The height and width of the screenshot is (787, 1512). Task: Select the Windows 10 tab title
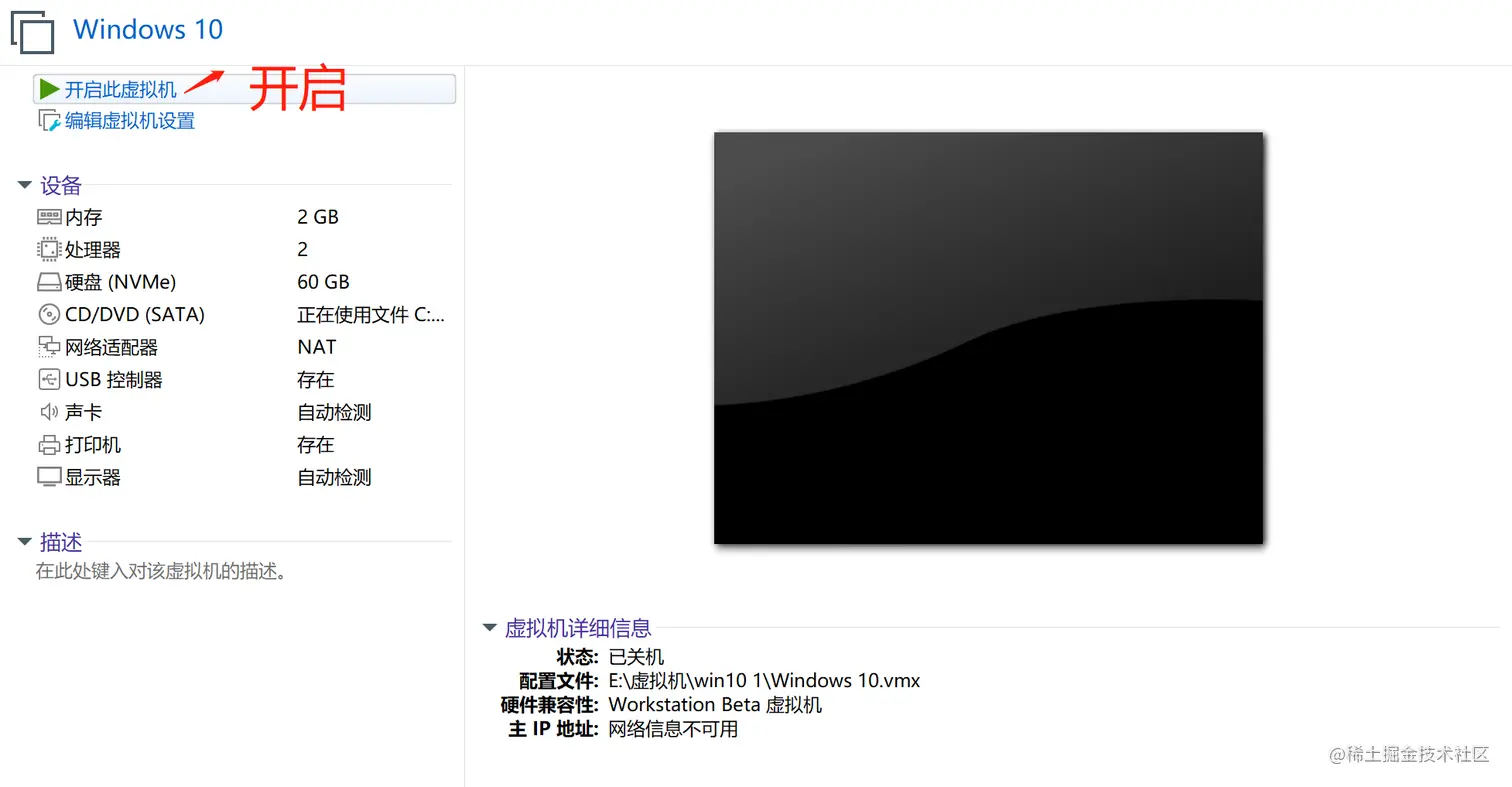146,30
